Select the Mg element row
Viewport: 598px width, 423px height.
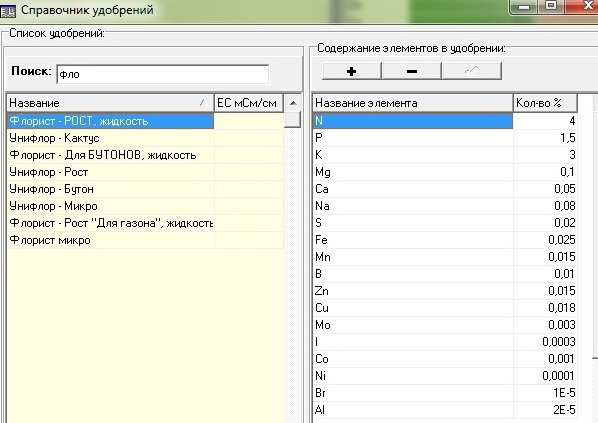click(x=445, y=172)
